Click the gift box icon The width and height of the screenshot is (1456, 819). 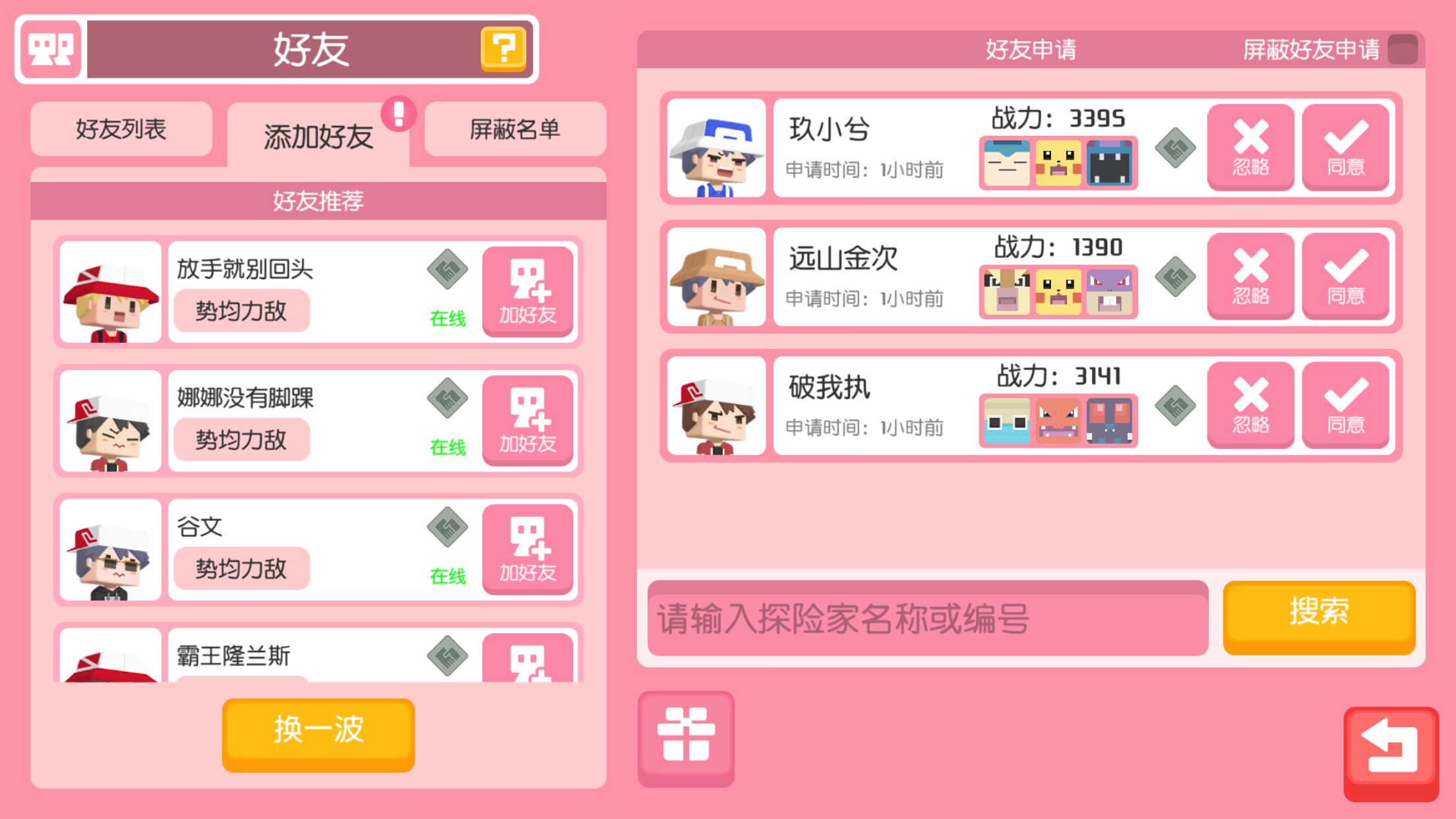pyautogui.click(x=686, y=738)
